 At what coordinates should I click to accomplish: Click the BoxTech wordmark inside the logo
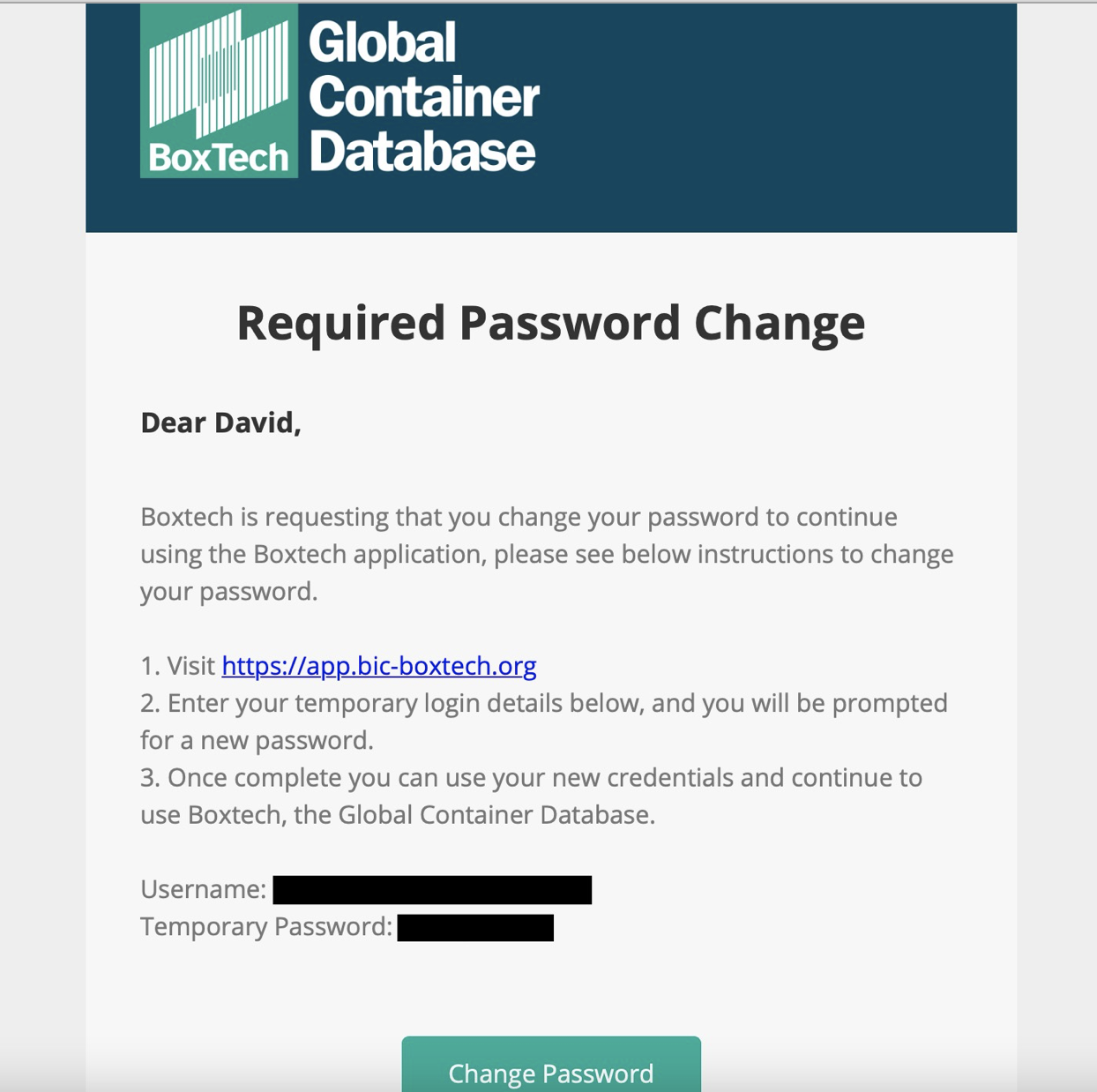pos(219,158)
